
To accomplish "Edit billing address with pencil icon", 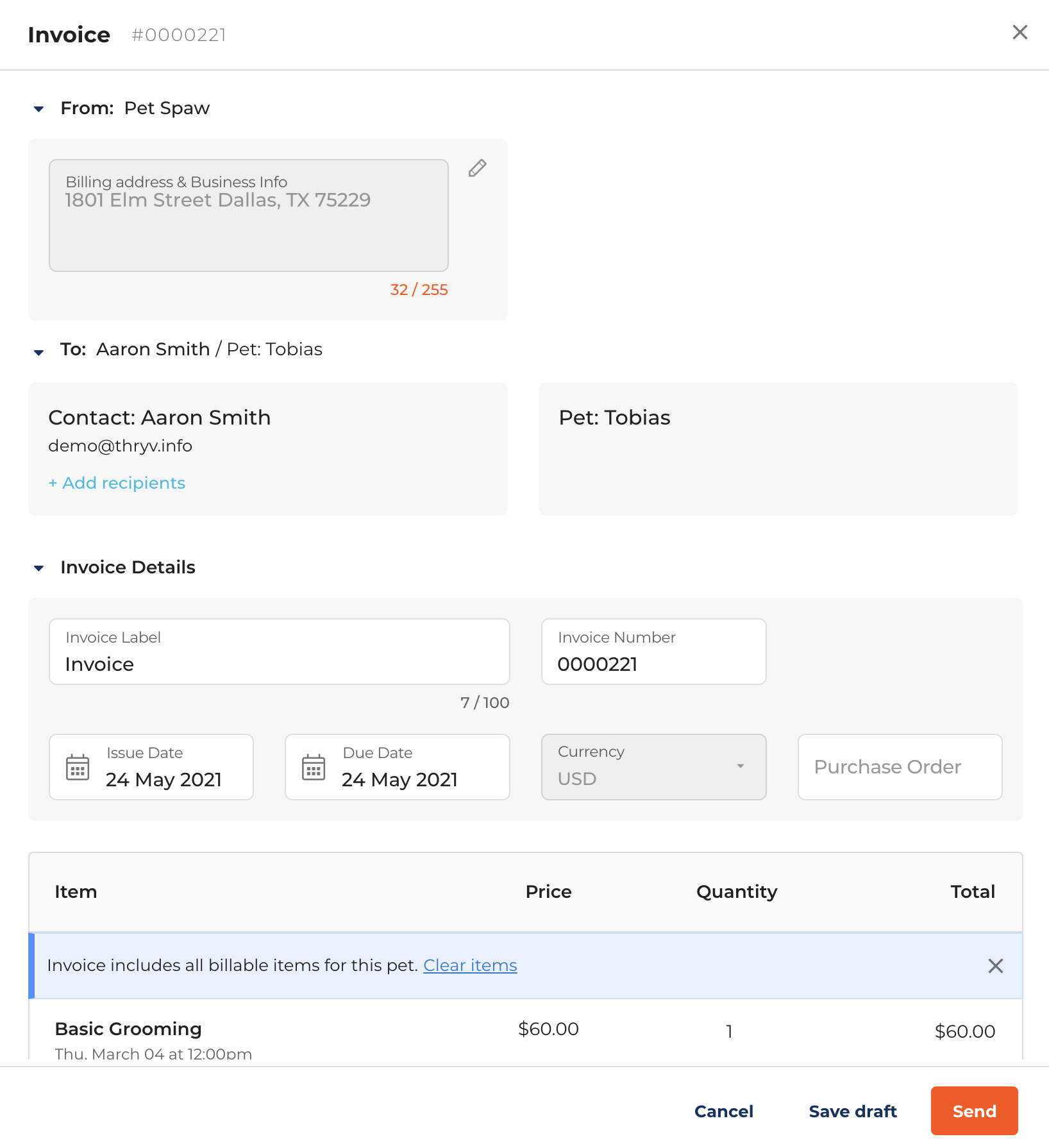I will [x=477, y=168].
